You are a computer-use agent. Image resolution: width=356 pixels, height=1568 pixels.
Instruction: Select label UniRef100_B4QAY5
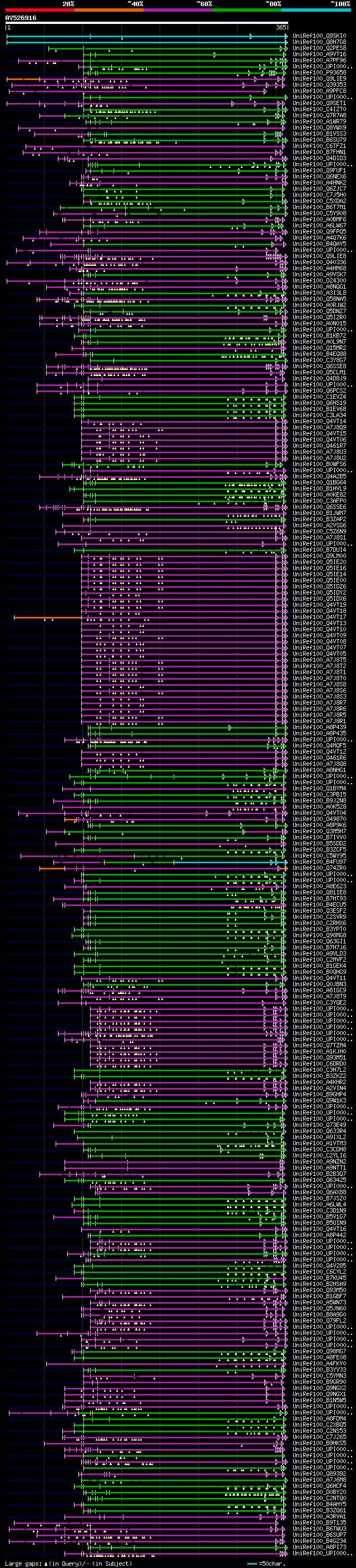click(x=319, y=244)
